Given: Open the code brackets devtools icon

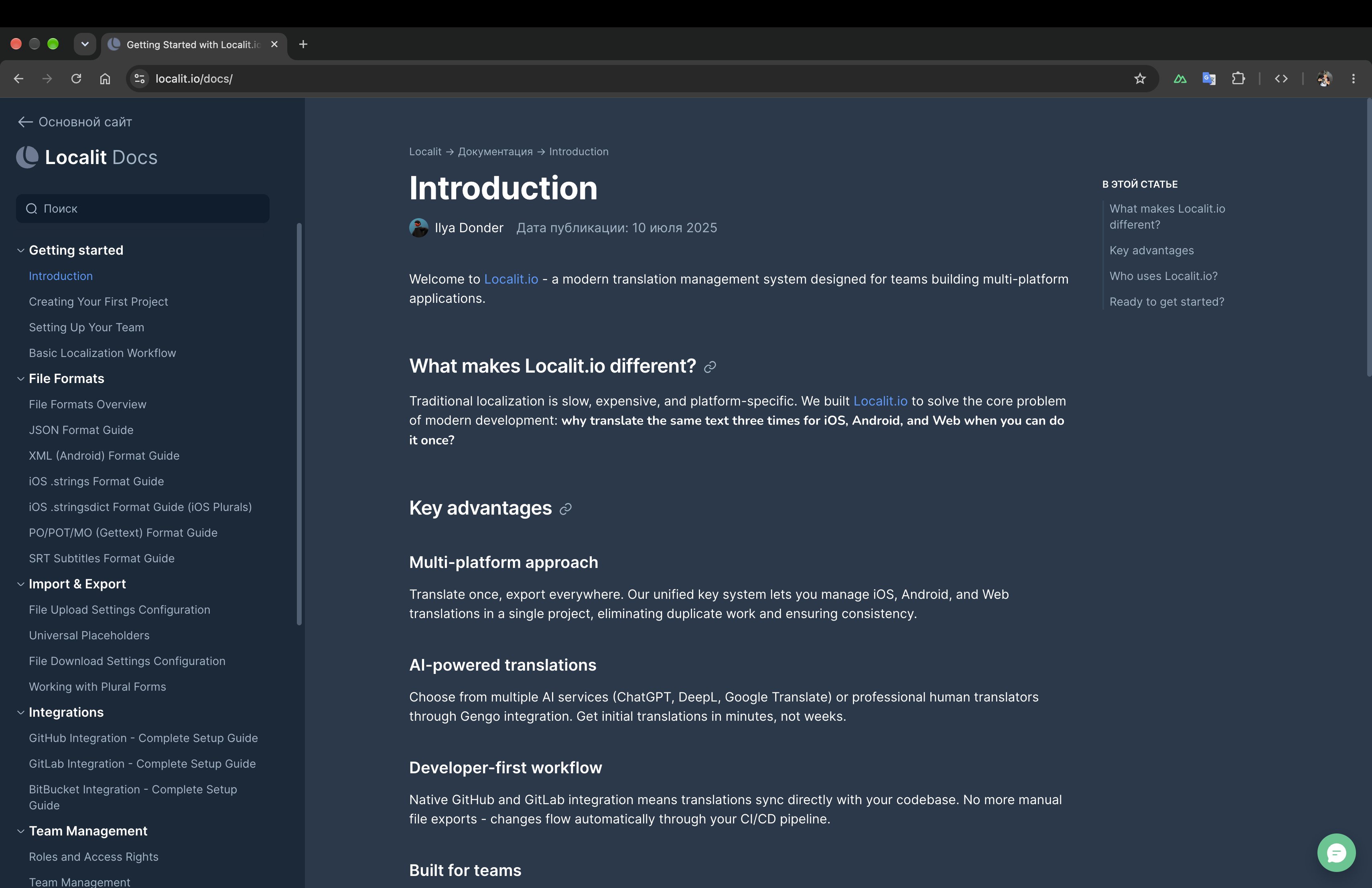Looking at the screenshot, I should (1281, 79).
